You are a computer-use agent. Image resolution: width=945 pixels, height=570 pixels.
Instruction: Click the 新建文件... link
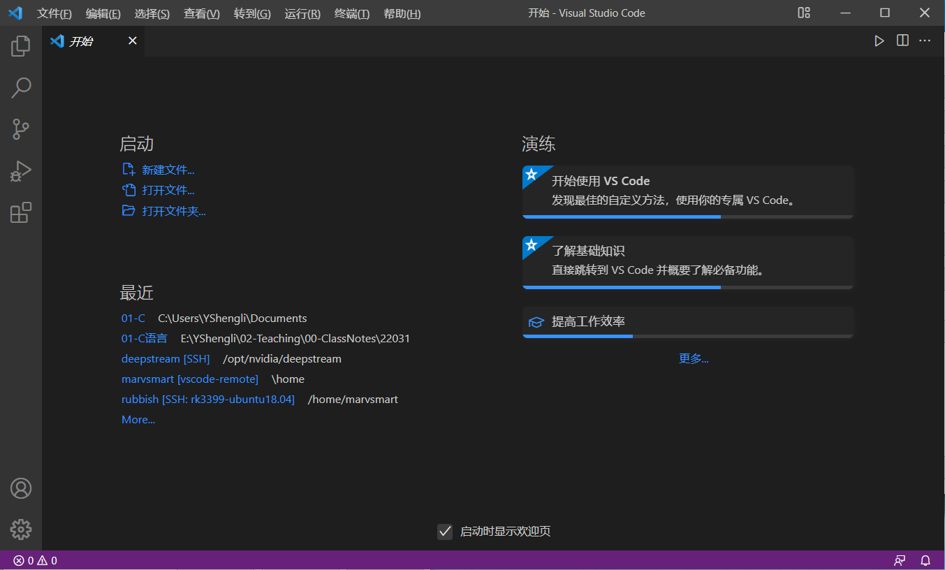(168, 170)
